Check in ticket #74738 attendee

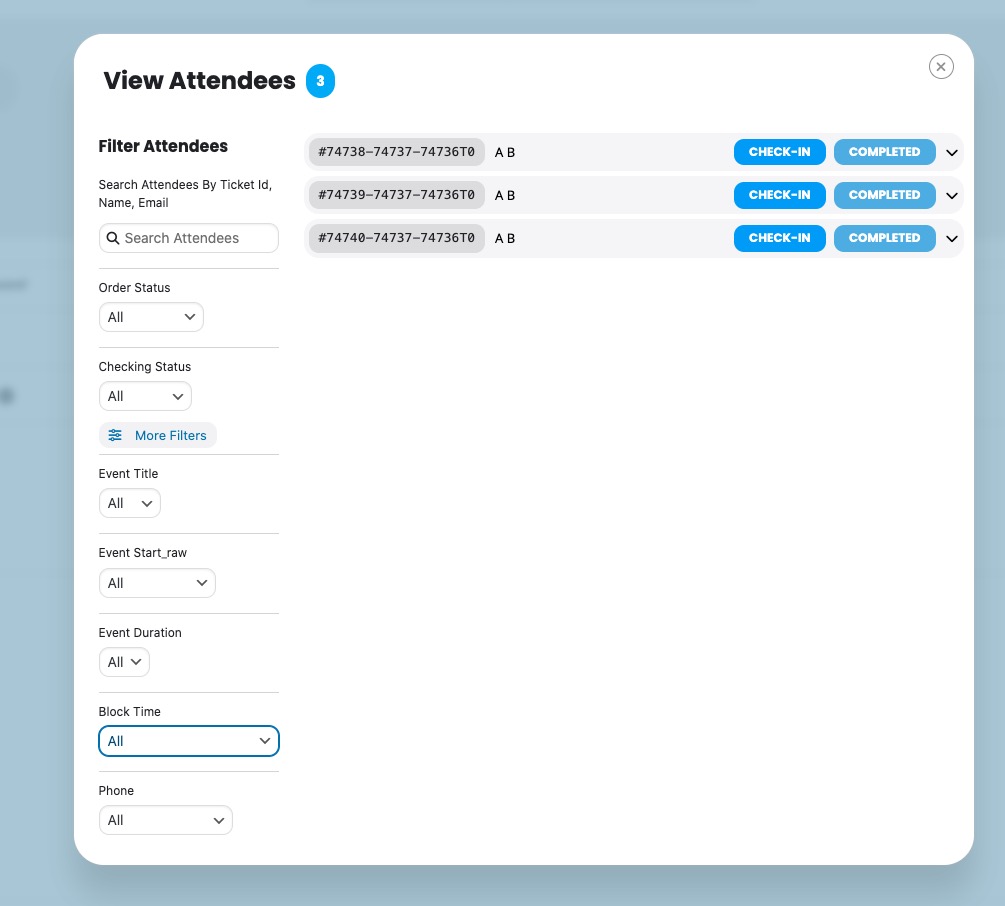pos(779,152)
